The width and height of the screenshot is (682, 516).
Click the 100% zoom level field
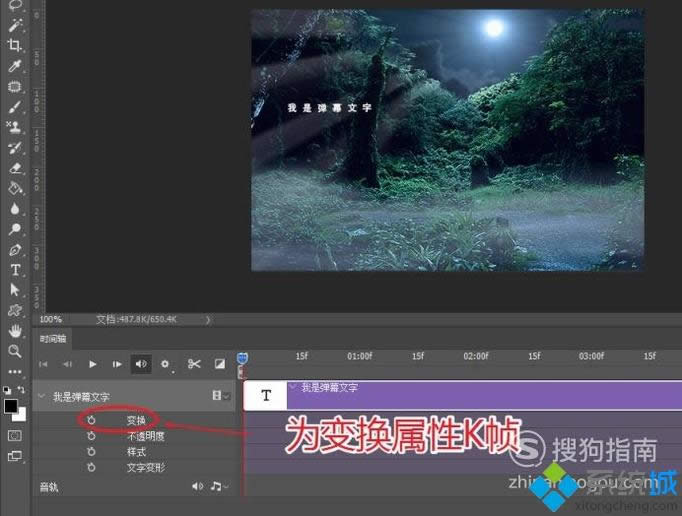[50, 319]
